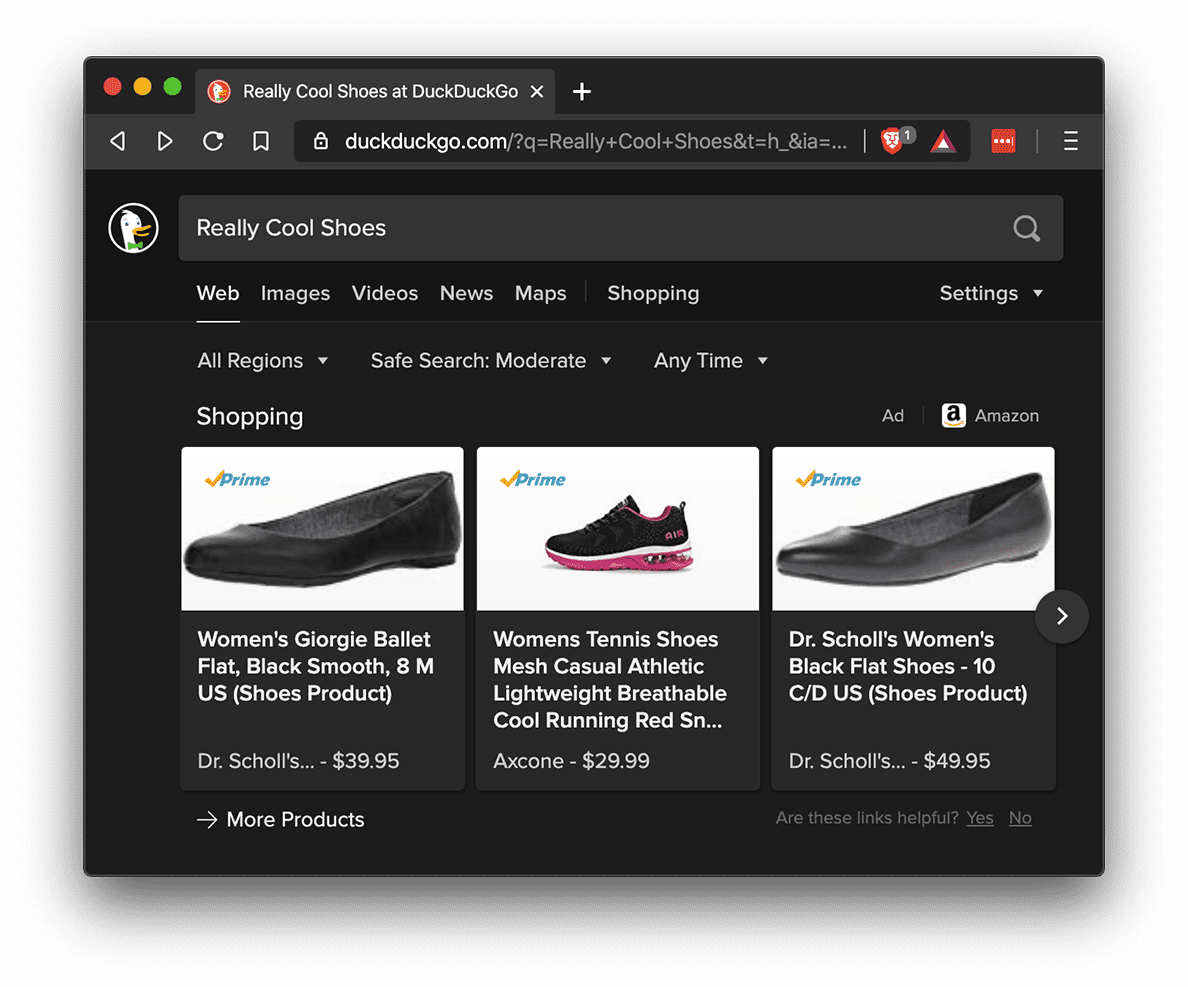Viewport: 1188px width, 987px height.
Task: Open the pink tennis sneaker image
Action: tap(617, 529)
